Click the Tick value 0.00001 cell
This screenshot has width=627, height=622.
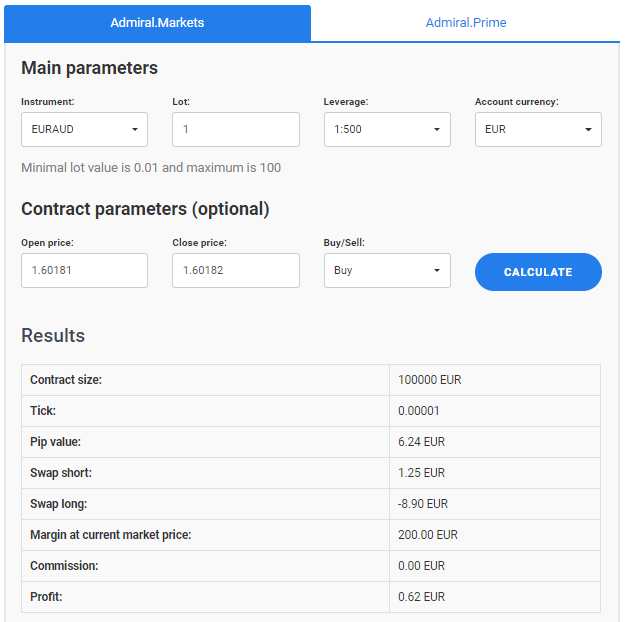pos(495,411)
